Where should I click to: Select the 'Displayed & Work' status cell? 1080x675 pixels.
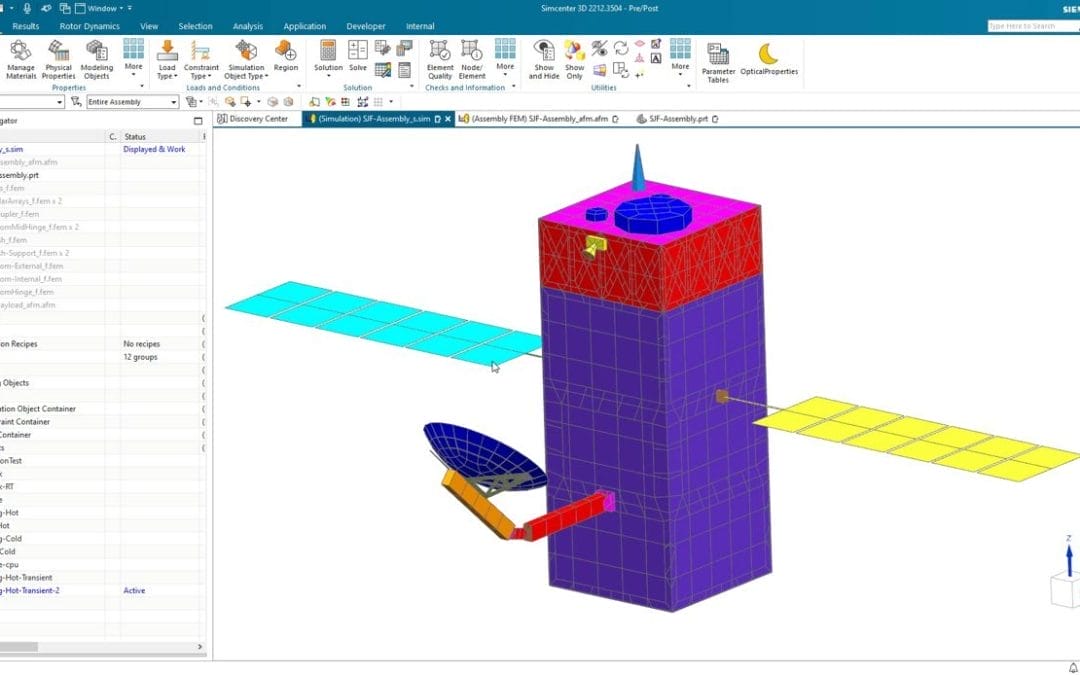(x=154, y=149)
